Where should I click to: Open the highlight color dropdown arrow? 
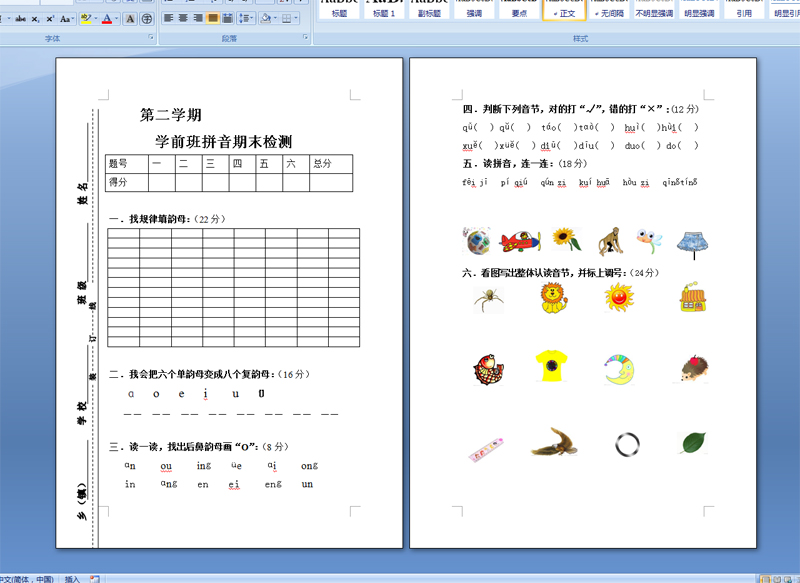click(x=95, y=19)
